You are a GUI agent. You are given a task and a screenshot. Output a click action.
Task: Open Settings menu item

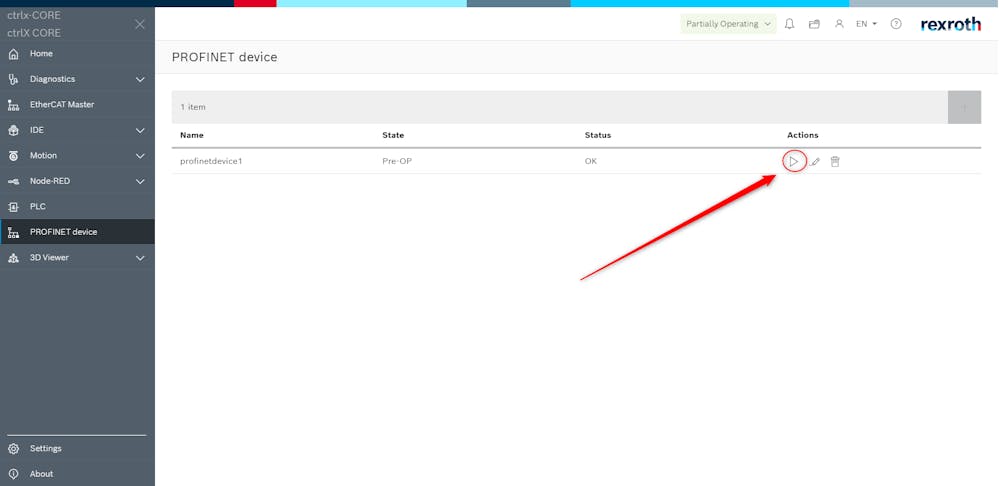(77, 448)
